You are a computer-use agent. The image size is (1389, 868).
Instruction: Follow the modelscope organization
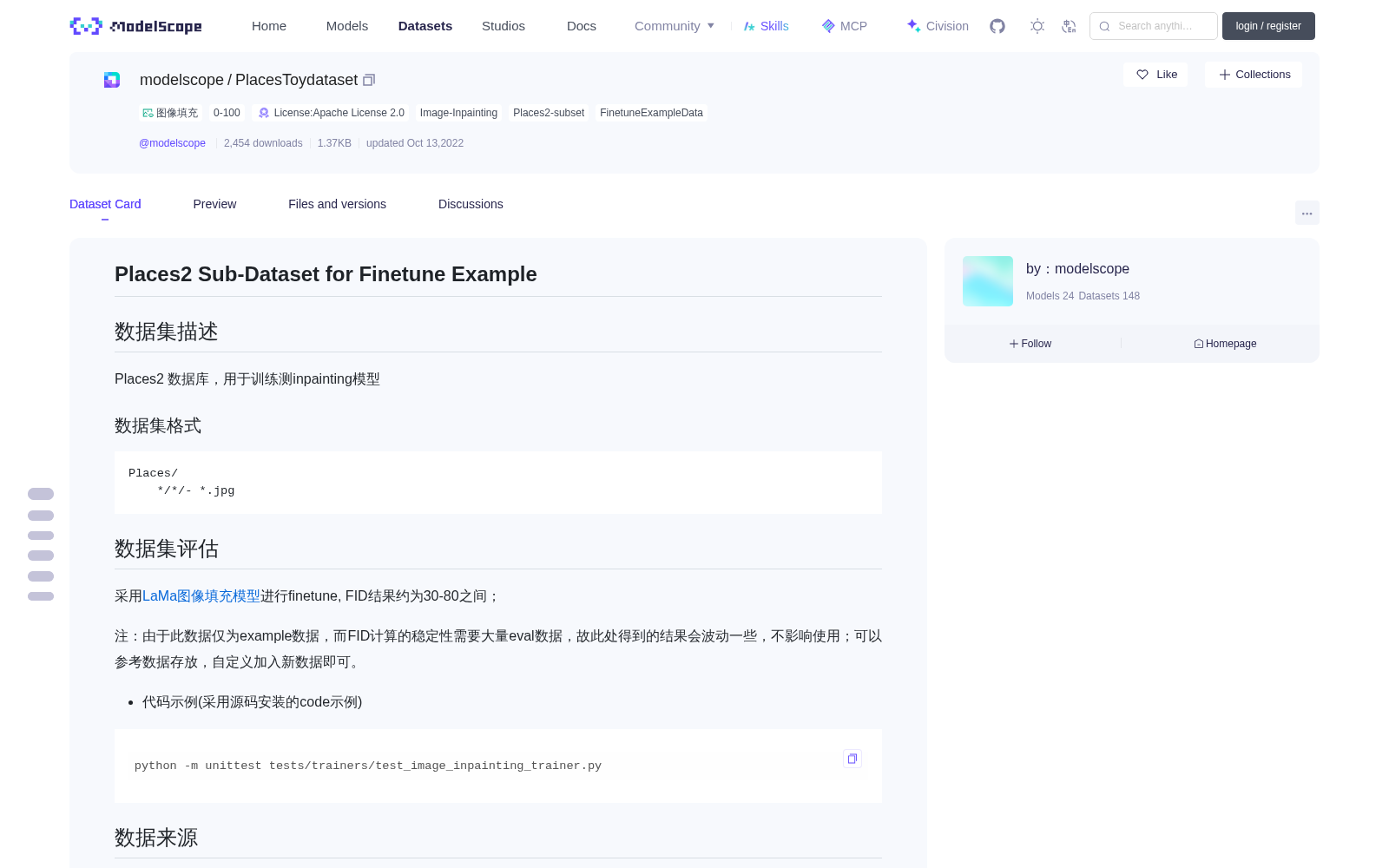pos(1030,344)
